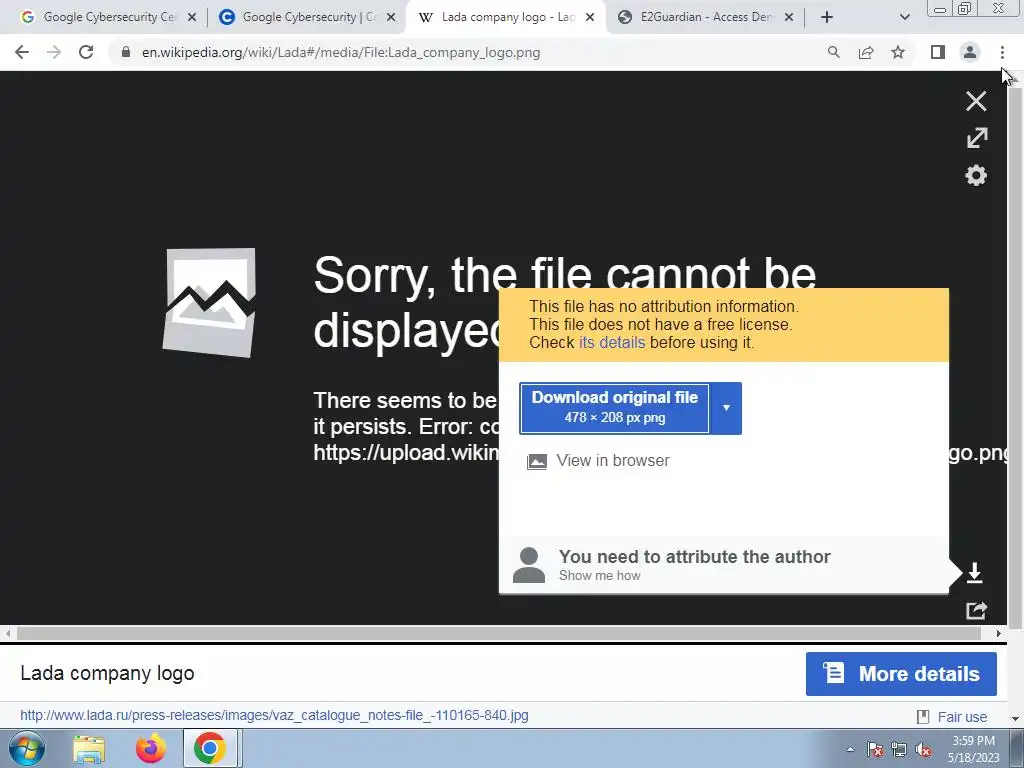This screenshot has width=1024, height=768.
Task: Click the share/reuse file icon
Action: [x=976, y=611]
